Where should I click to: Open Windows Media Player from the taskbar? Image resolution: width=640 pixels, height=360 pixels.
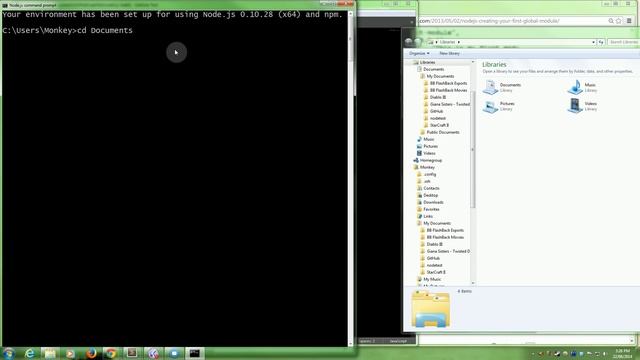(x=70, y=353)
